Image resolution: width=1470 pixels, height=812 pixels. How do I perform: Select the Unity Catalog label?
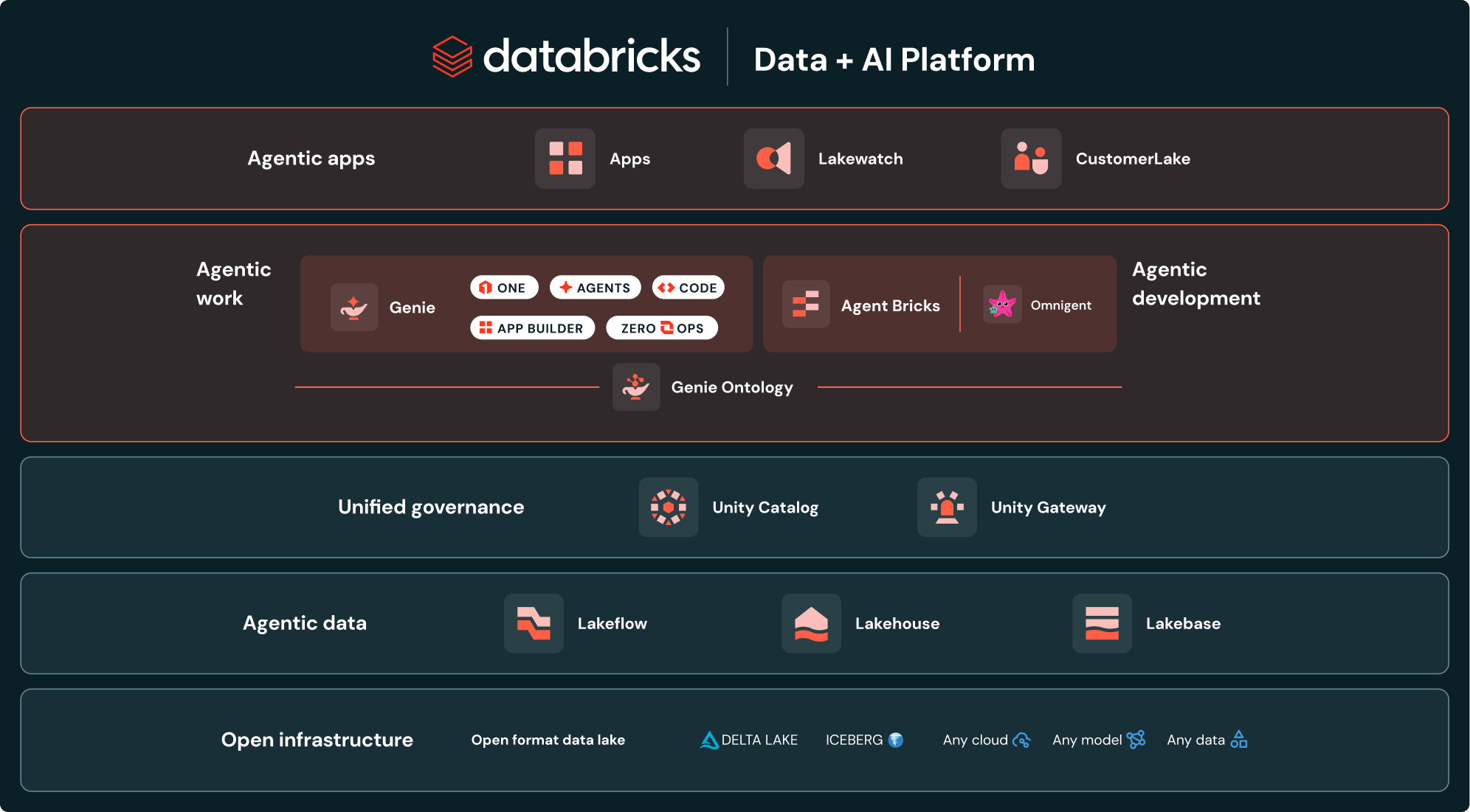click(x=765, y=508)
